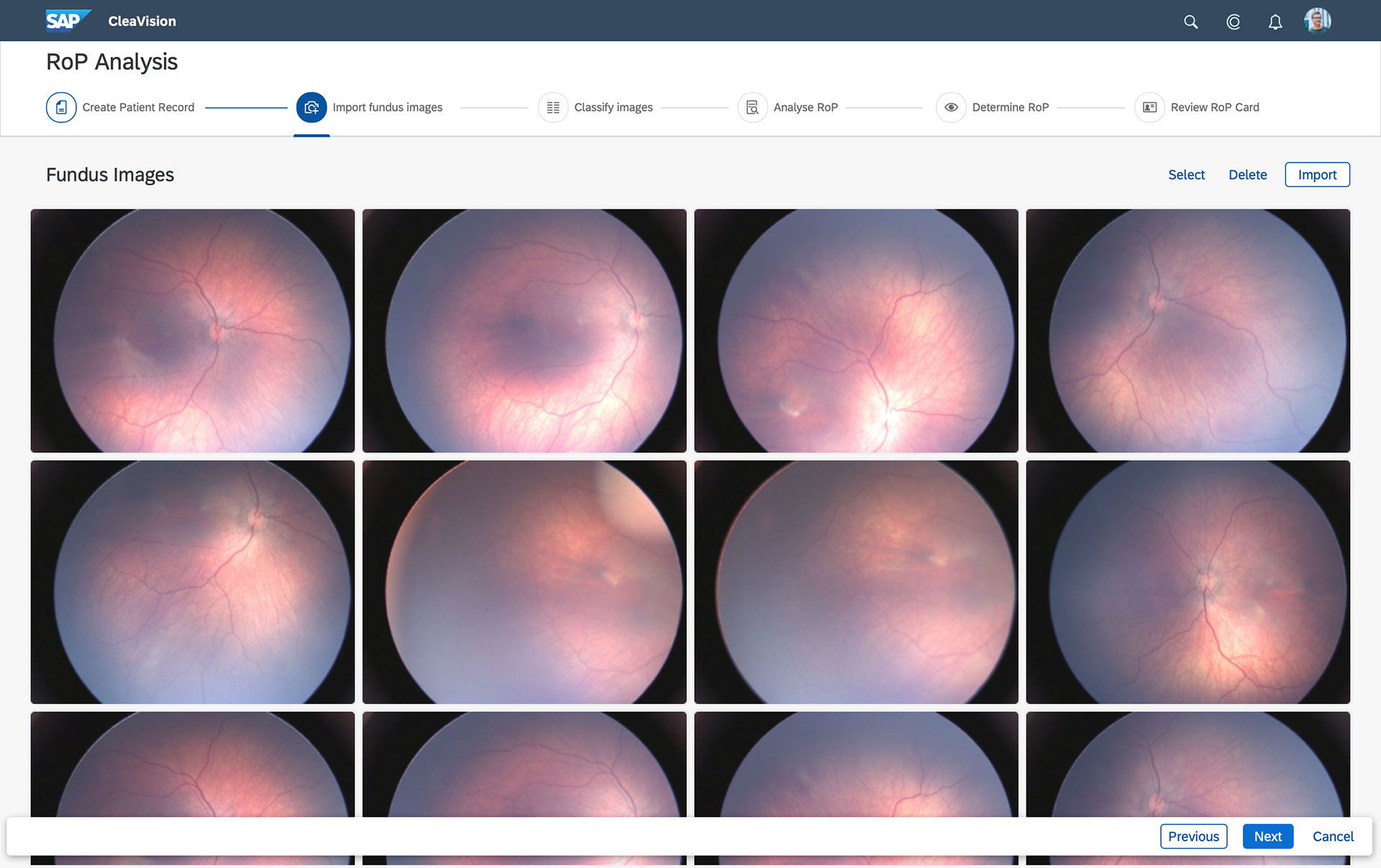Click the Classify images step icon
This screenshot has height=868, width=1381.
tap(553, 107)
